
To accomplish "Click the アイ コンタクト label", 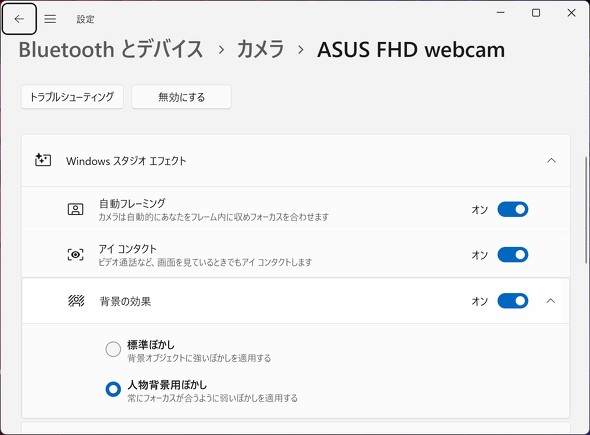I will (x=128, y=249).
